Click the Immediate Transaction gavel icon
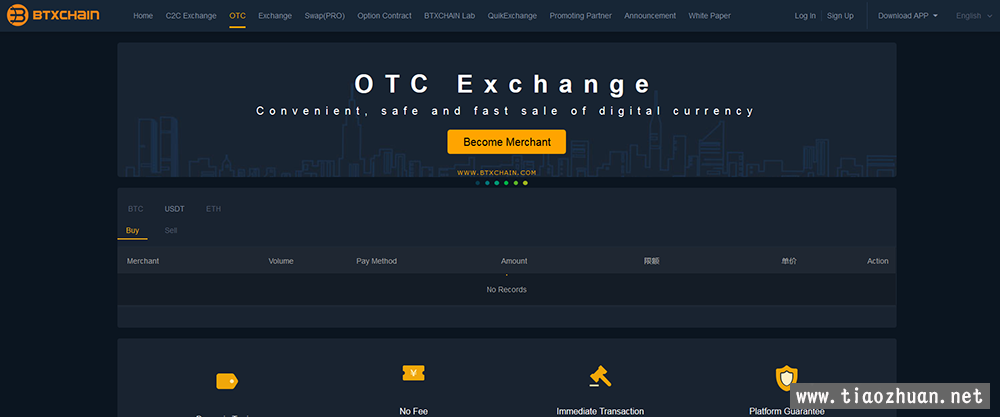Screen dimensions: 1000x417 599,376
